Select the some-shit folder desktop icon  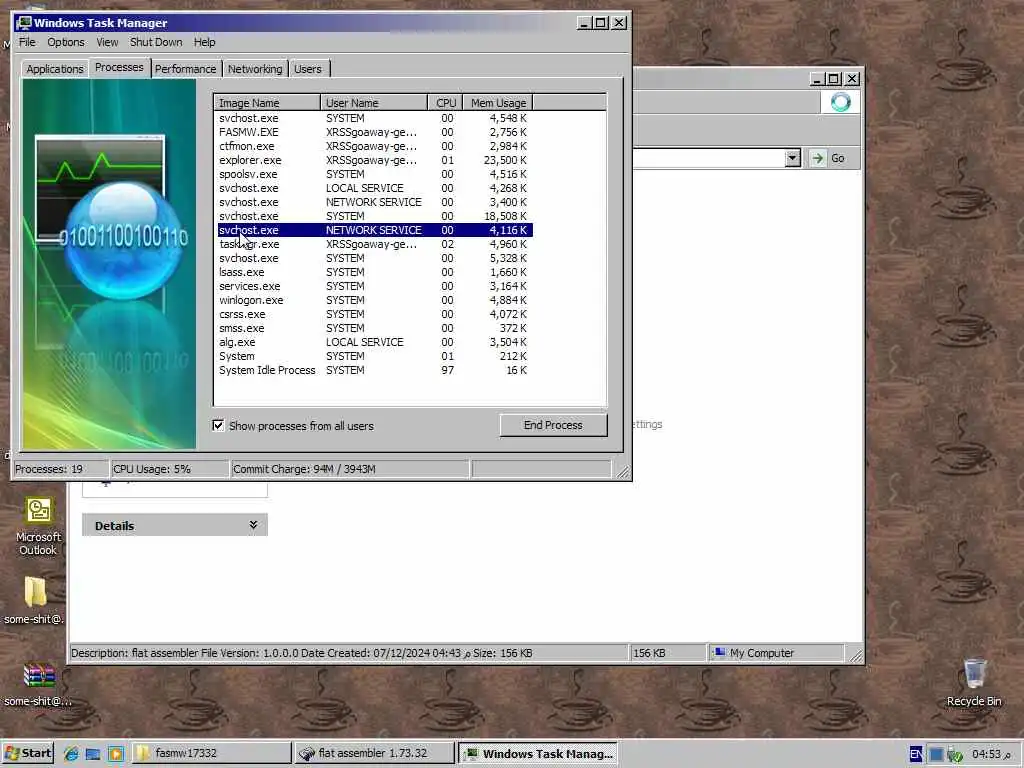tap(34, 600)
